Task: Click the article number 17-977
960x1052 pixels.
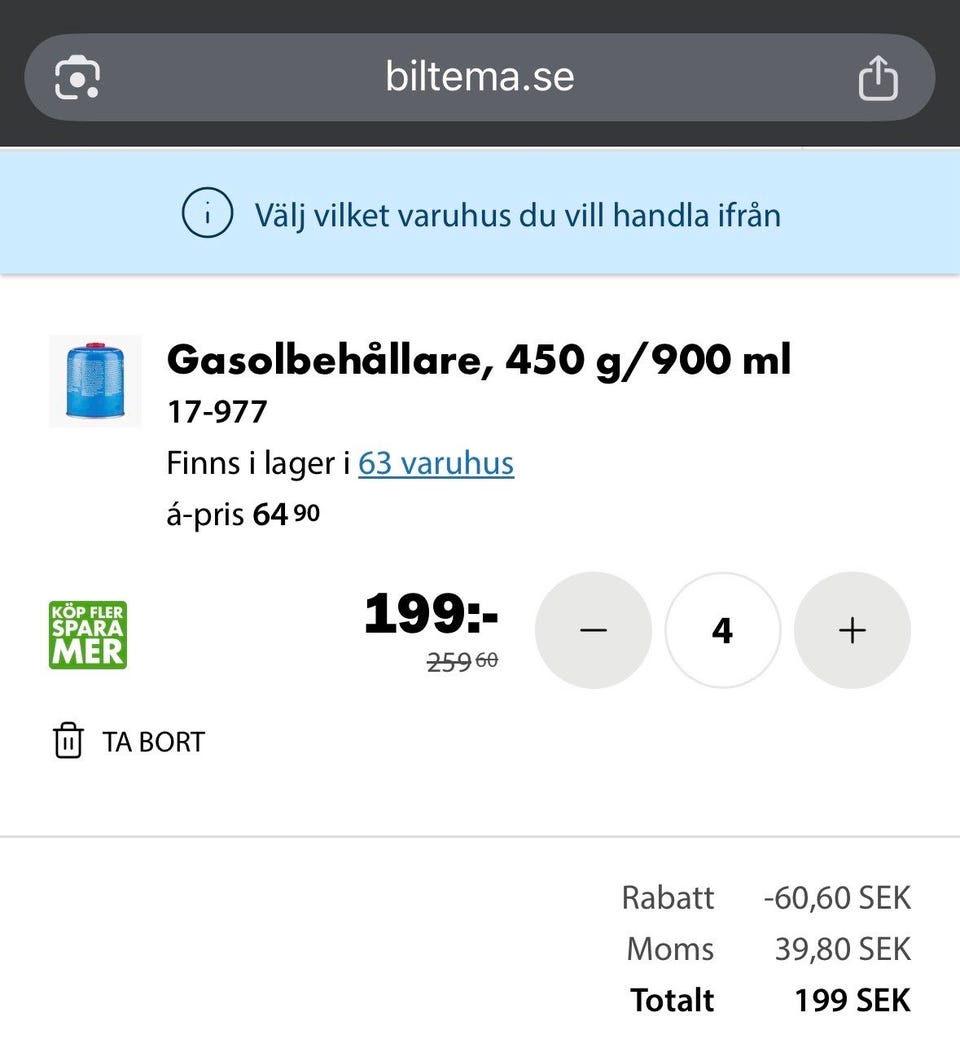Action: tap(217, 411)
